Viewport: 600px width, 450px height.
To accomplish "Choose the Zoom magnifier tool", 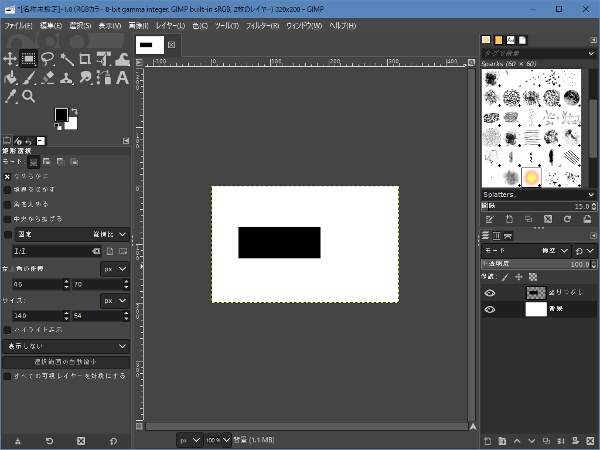I will tap(29, 96).
